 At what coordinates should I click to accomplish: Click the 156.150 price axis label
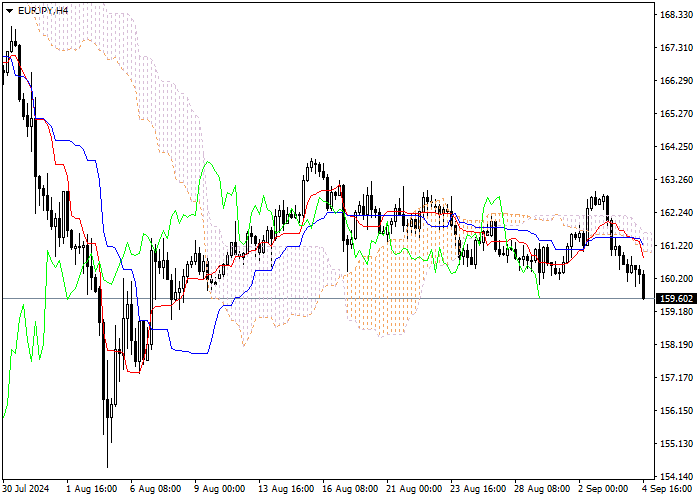coord(676,411)
